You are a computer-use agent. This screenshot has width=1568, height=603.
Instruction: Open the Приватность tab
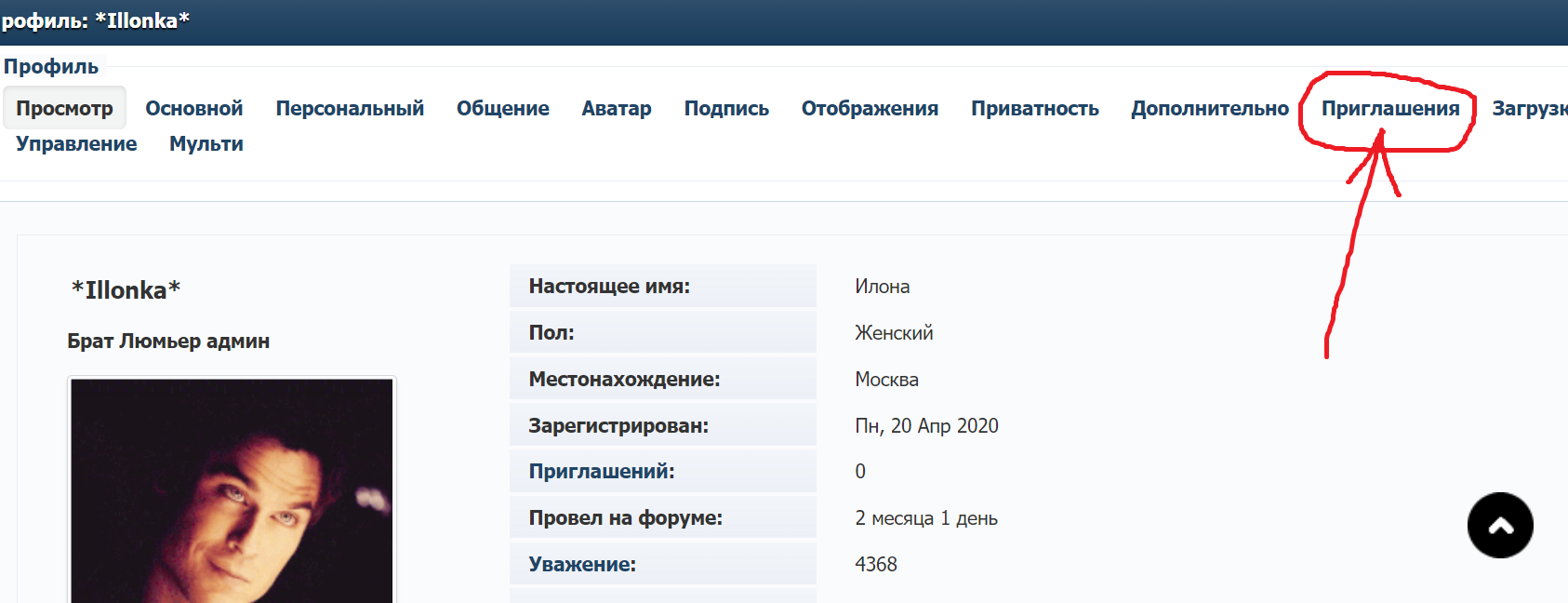pyautogui.click(x=1034, y=109)
